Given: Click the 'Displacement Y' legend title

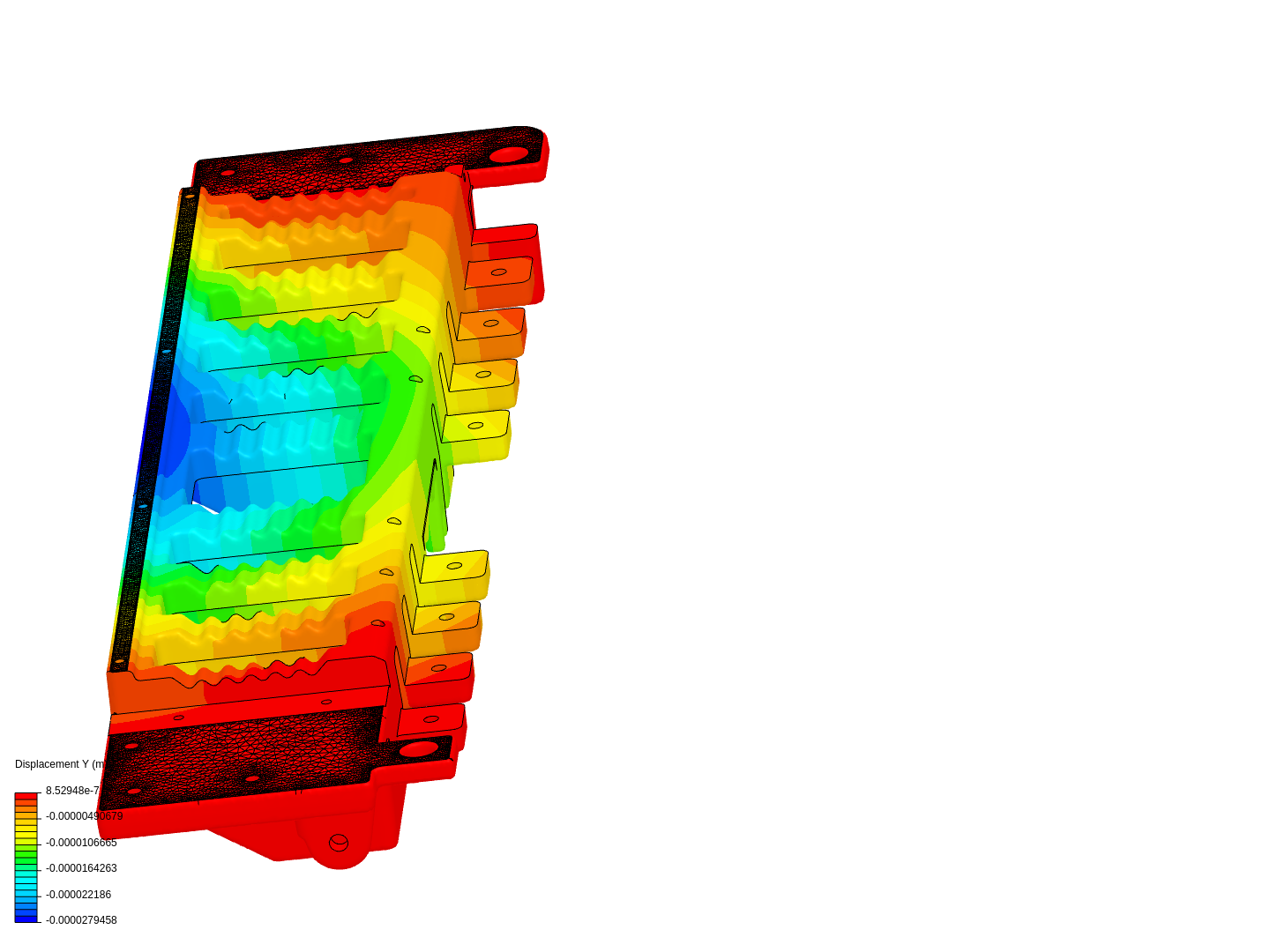Looking at the screenshot, I should click(x=60, y=764).
